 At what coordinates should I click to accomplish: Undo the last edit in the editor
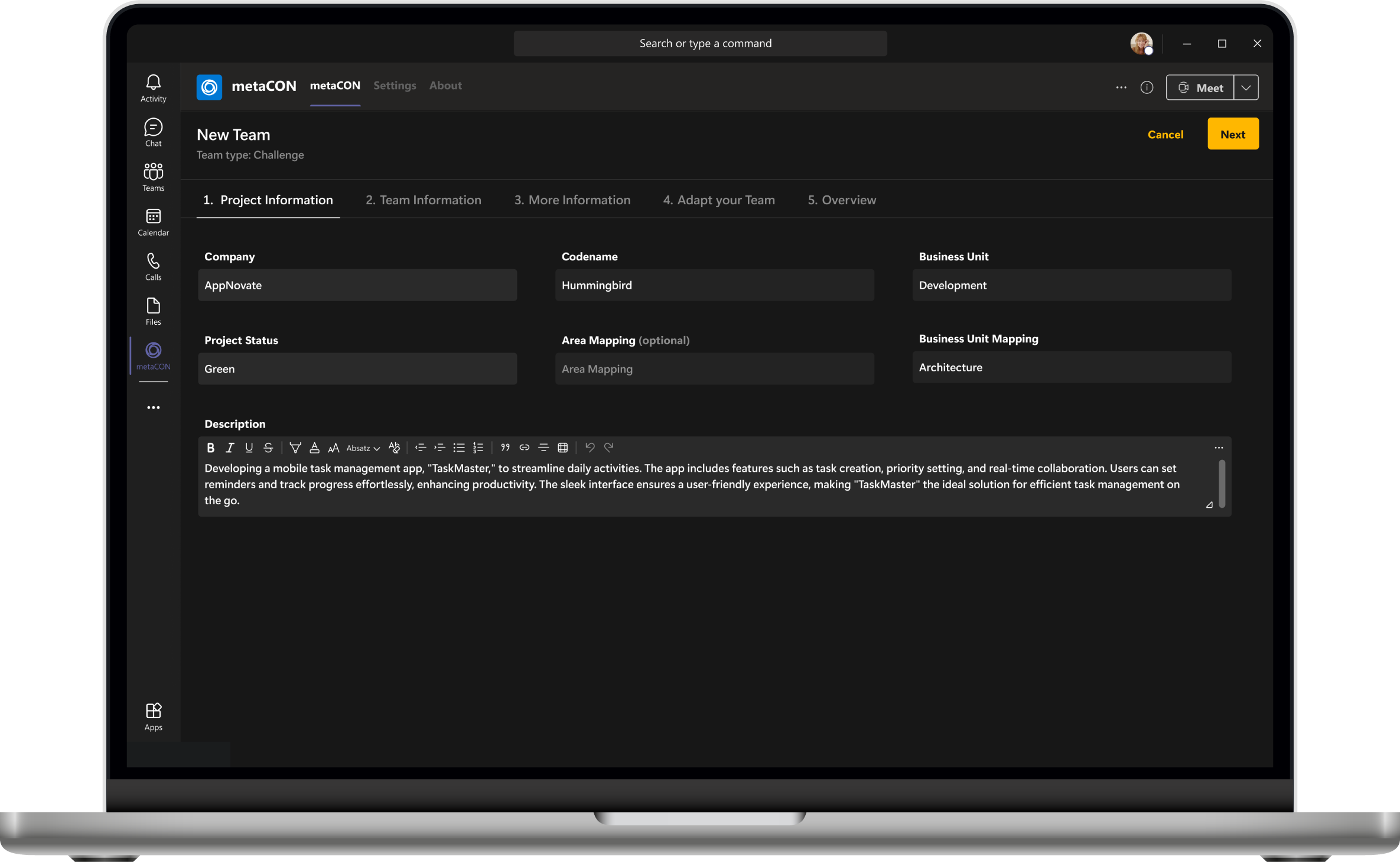click(590, 447)
